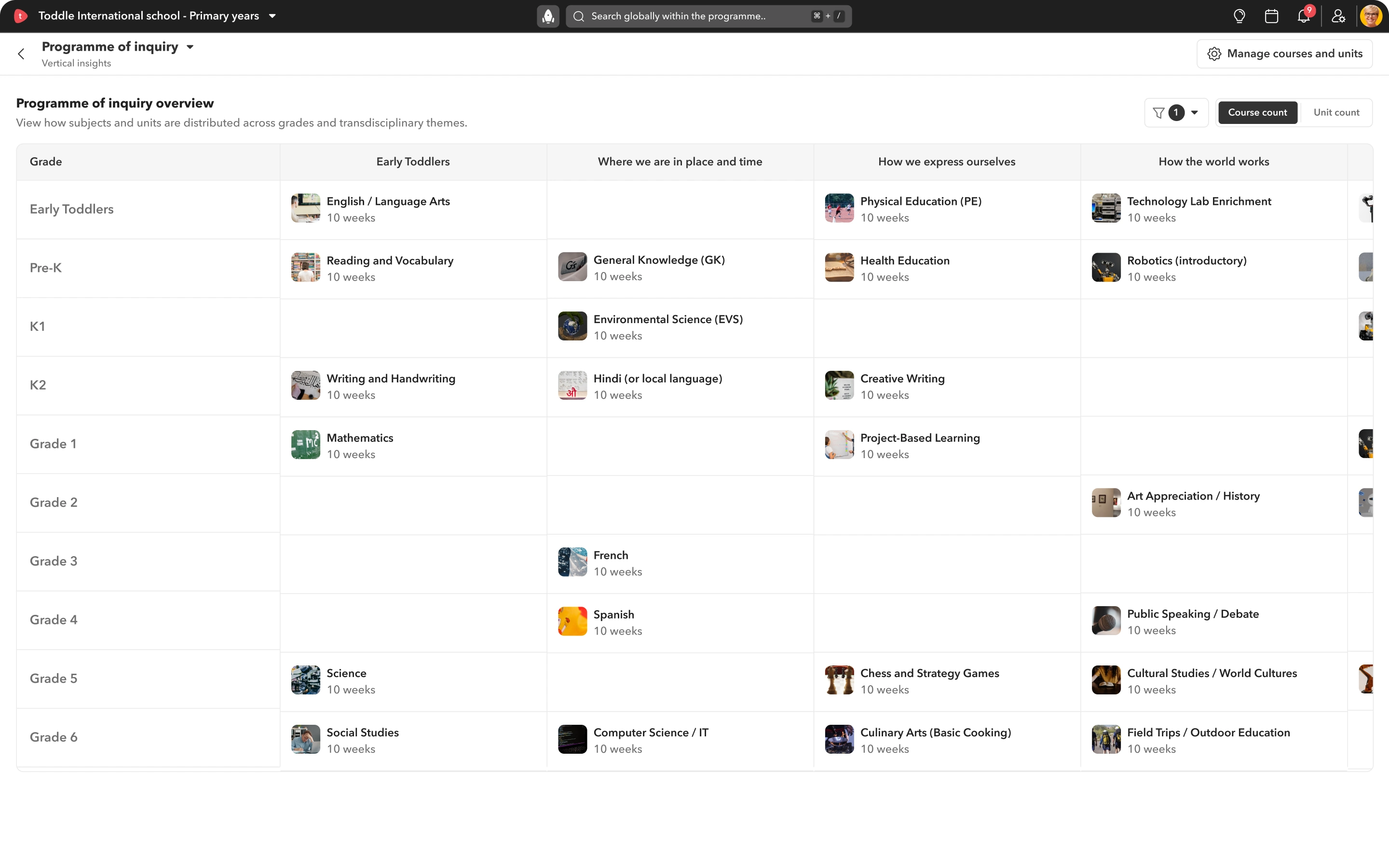Switch to Unit count view
1389x868 pixels.
click(x=1336, y=112)
